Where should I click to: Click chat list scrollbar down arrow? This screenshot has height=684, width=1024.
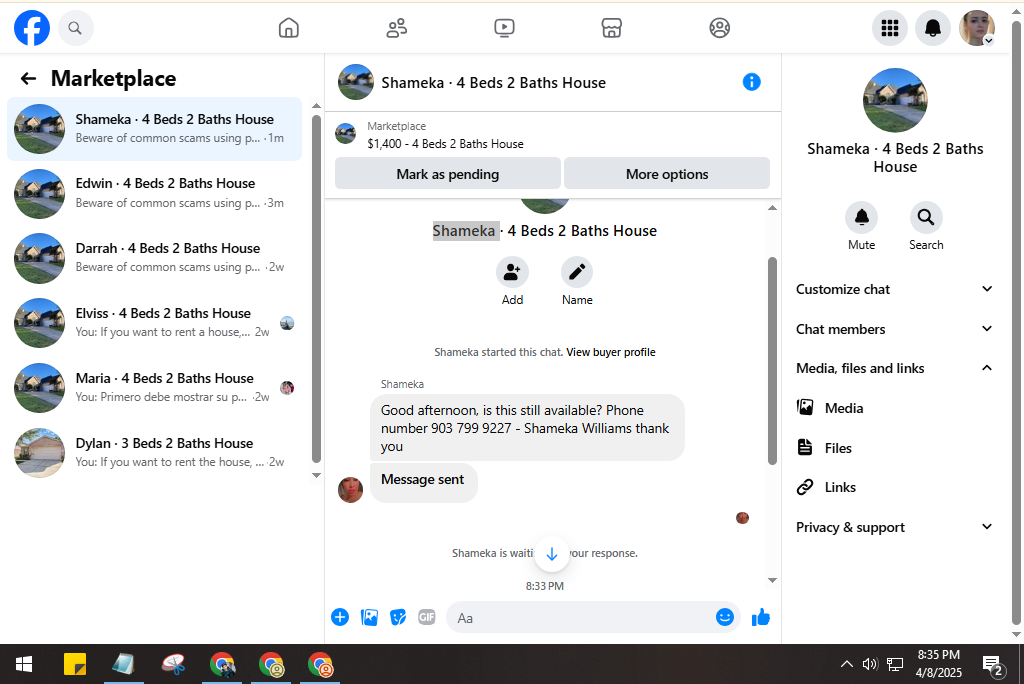(316, 475)
